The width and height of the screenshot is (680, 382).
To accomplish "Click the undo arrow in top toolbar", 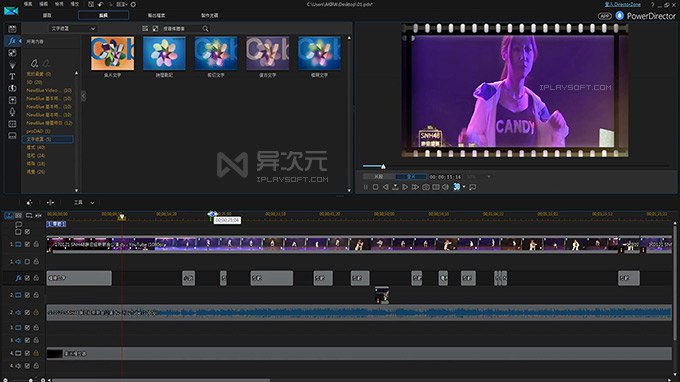I will (101, 4).
